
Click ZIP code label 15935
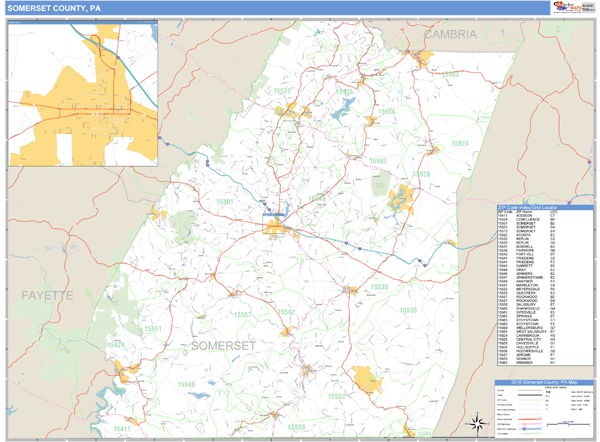pyautogui.click(x=344, y=91)
